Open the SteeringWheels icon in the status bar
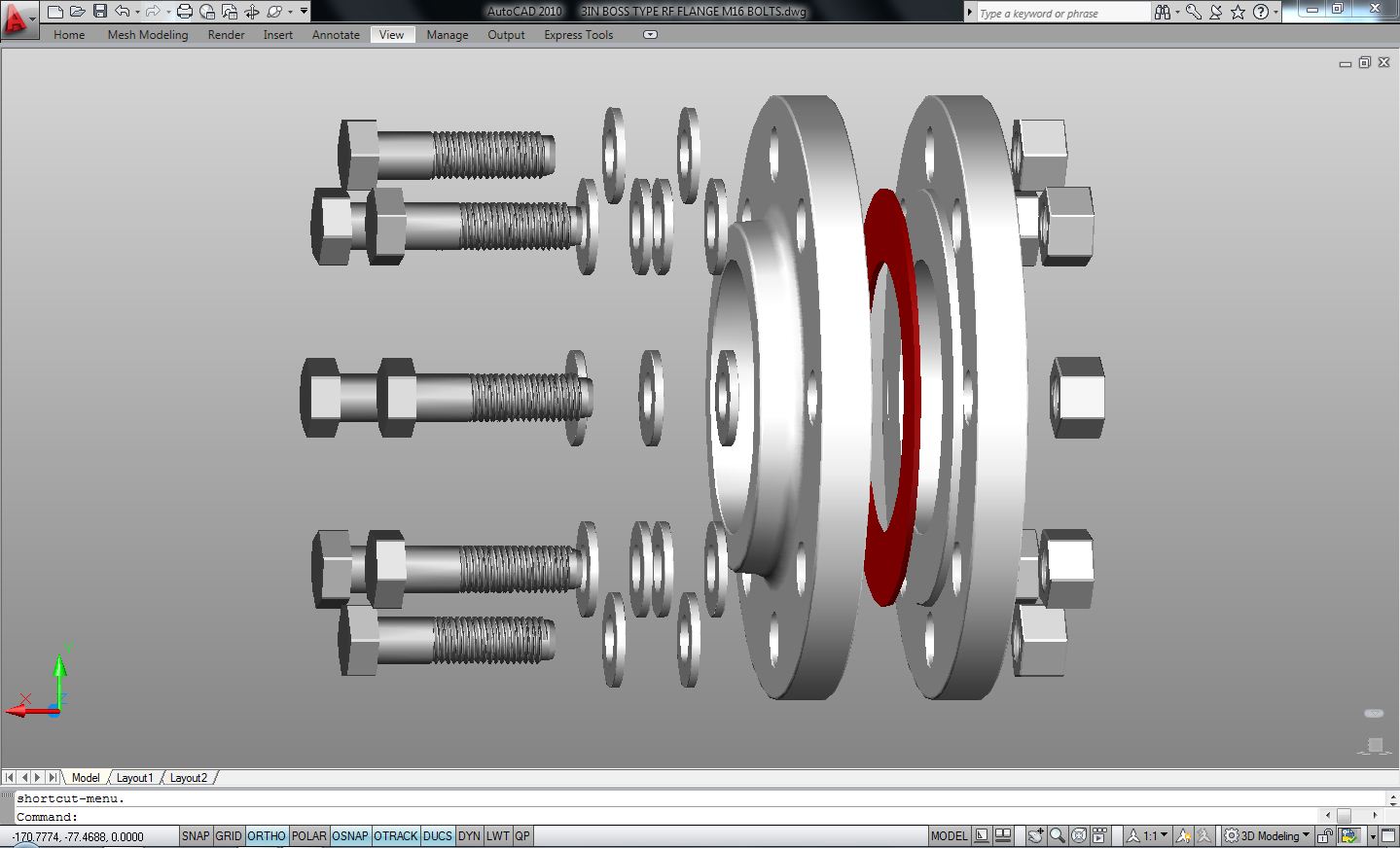1400x848 pixels. (x=1079, y=835)
